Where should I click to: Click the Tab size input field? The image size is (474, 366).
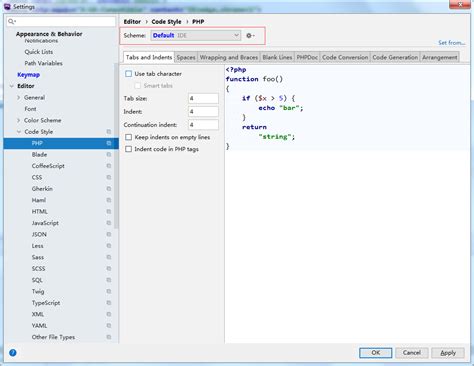(203, 98)
